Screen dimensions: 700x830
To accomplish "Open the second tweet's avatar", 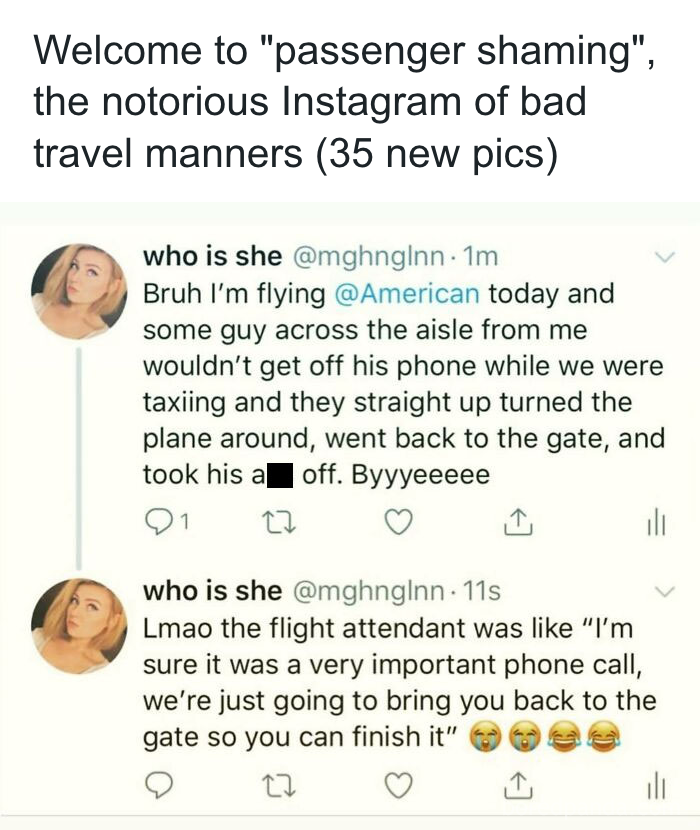I will click(x=79, y=626).
